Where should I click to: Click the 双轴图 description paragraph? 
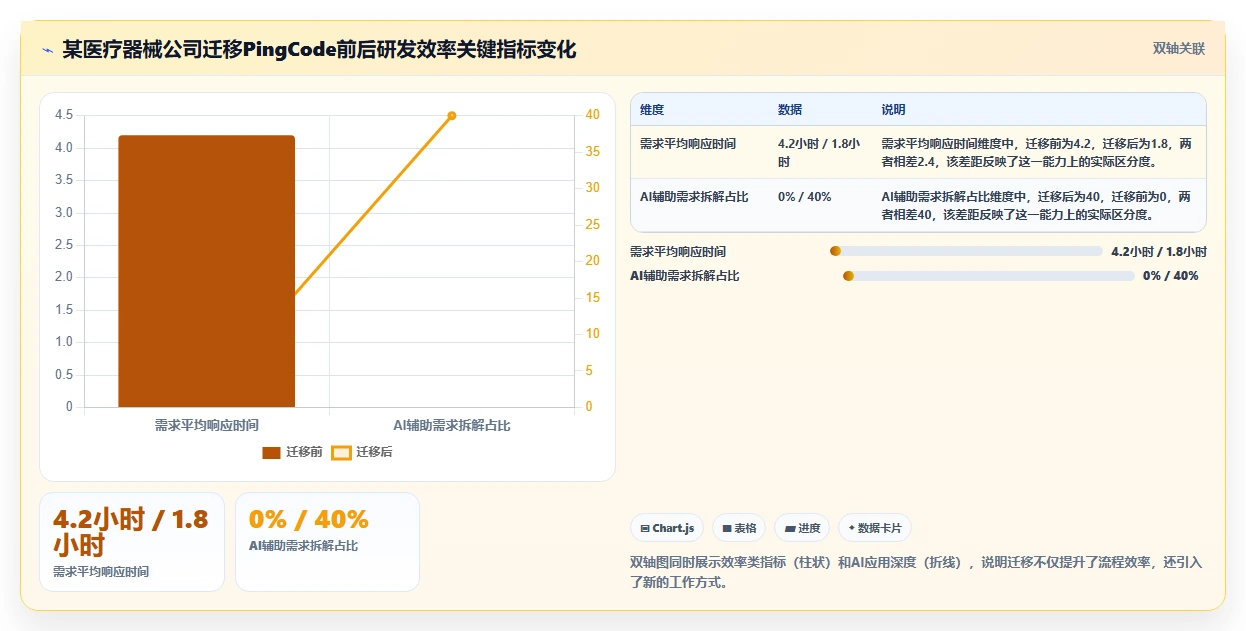click(916, 573)
